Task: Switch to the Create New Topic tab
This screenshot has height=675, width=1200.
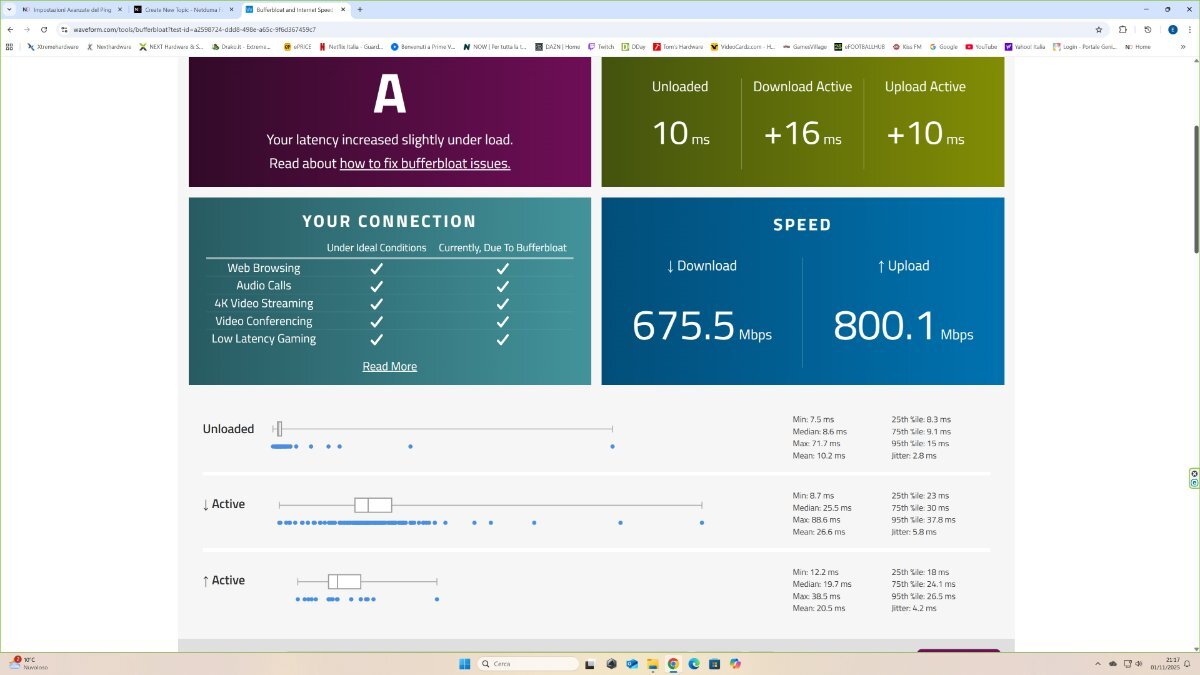Action: pyautogui.click(x=180, y=9)
